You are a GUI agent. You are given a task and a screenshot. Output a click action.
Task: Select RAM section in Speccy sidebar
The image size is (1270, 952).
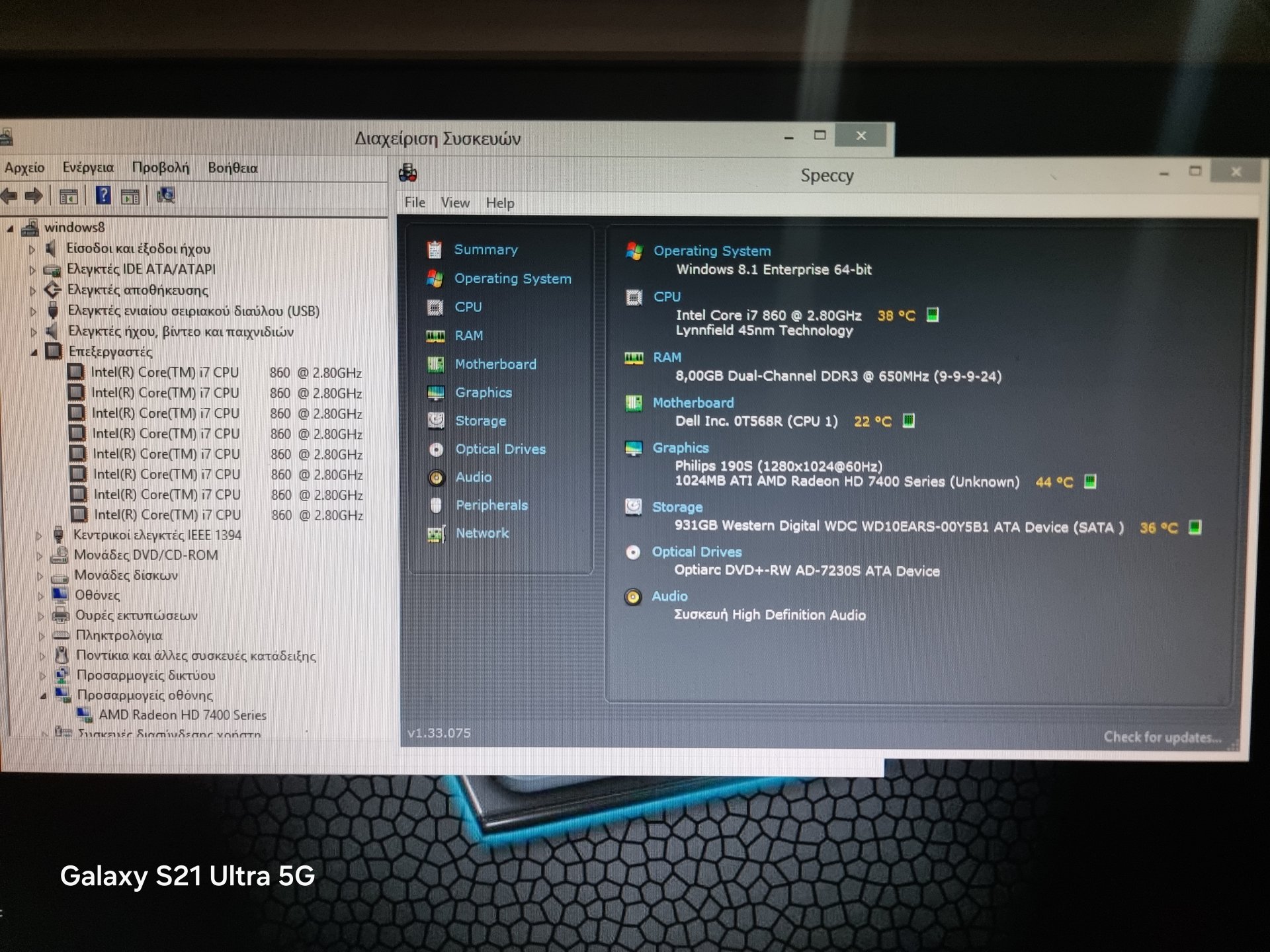[x=469, y=335]
